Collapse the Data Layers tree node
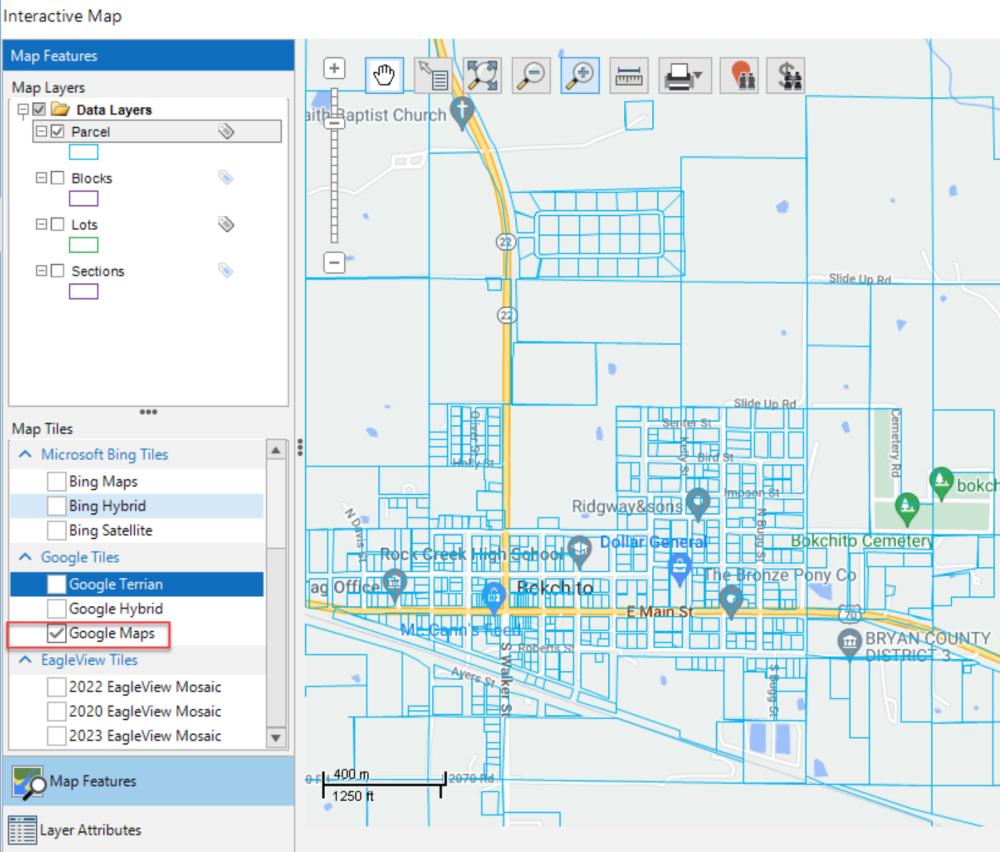This screenshot has height=852, width=1000. pos(23,109)
